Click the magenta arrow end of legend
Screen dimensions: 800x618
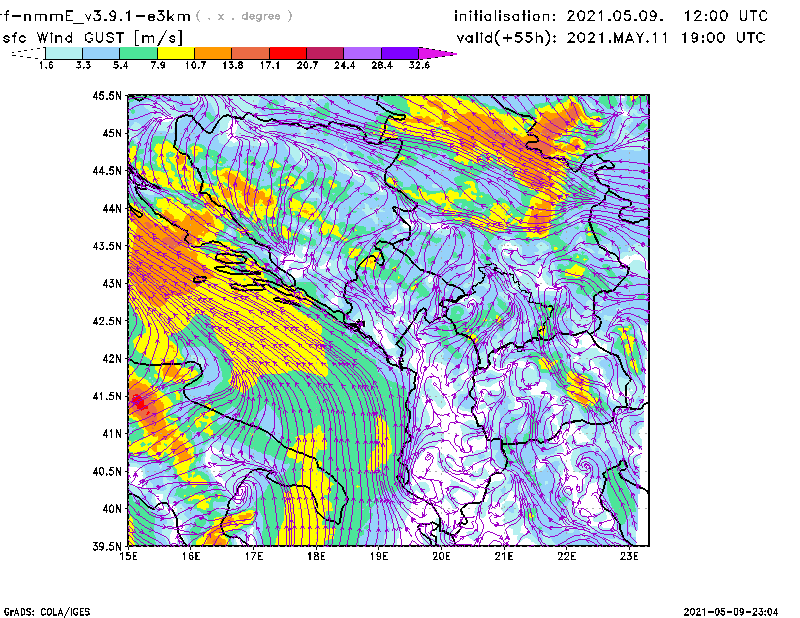tap(437, 53)
